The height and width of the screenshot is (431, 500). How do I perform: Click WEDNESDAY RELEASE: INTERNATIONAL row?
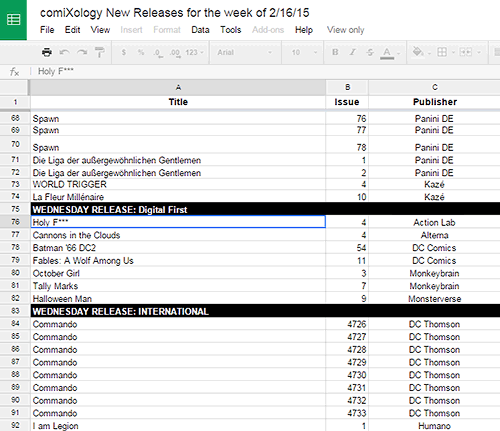265,311
